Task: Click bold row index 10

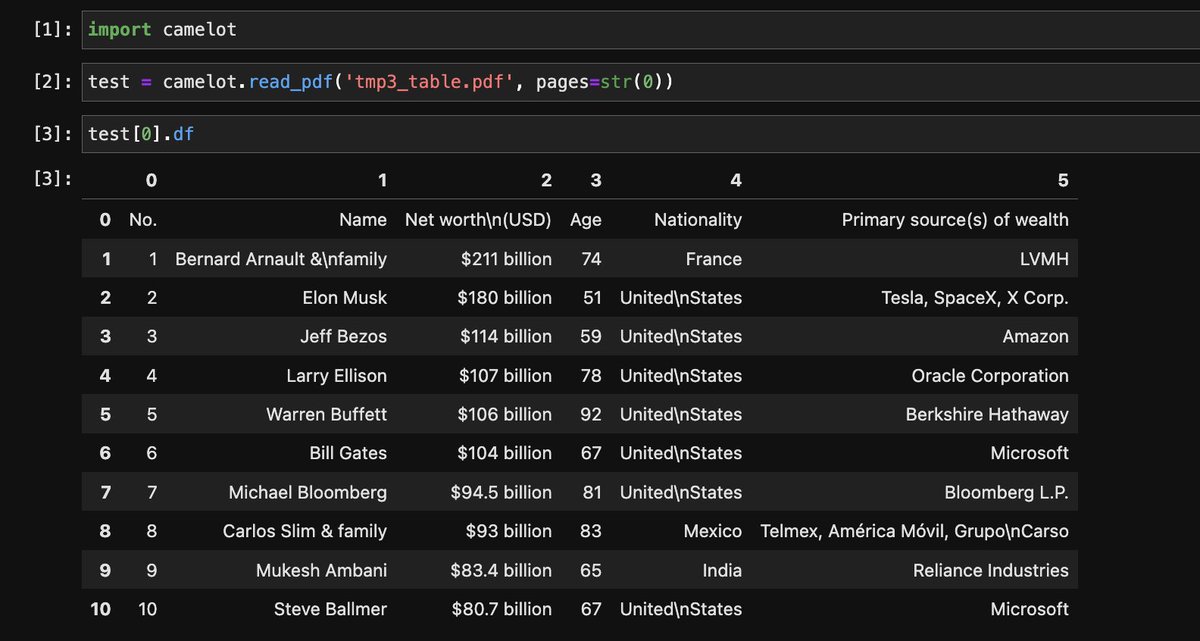Action: pyautogui.click(x=101, y=609)
